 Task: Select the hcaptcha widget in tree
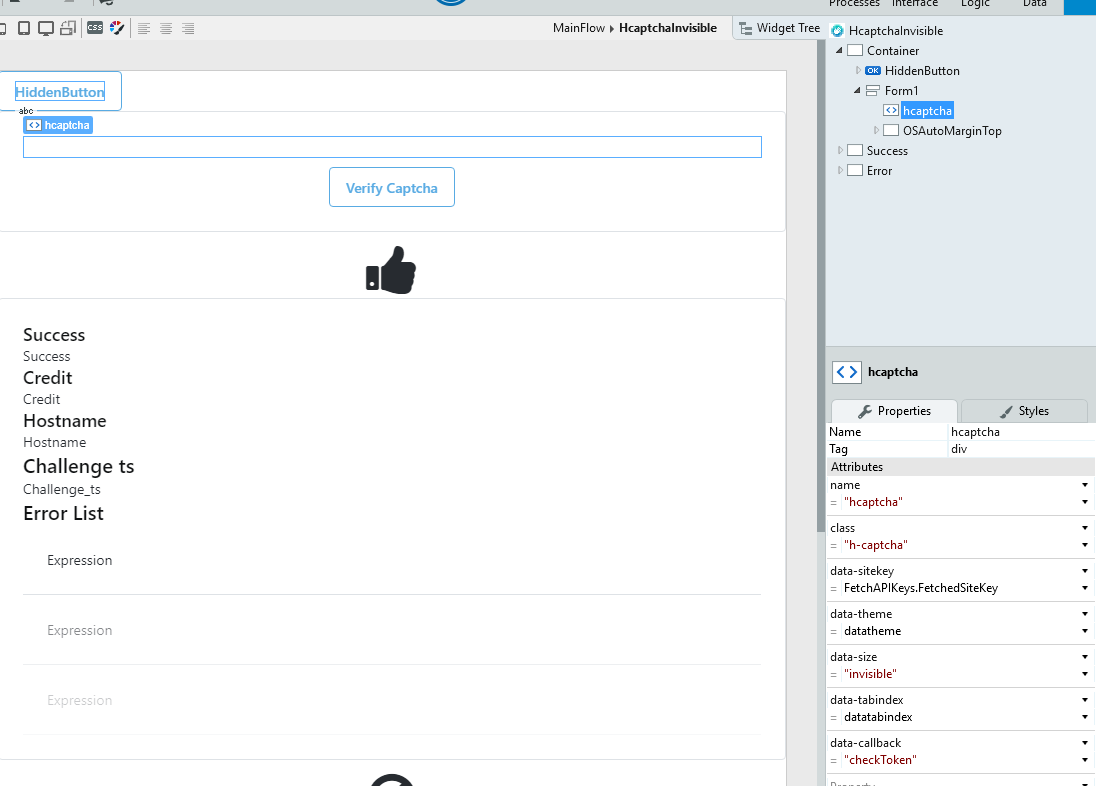[927, 111]
